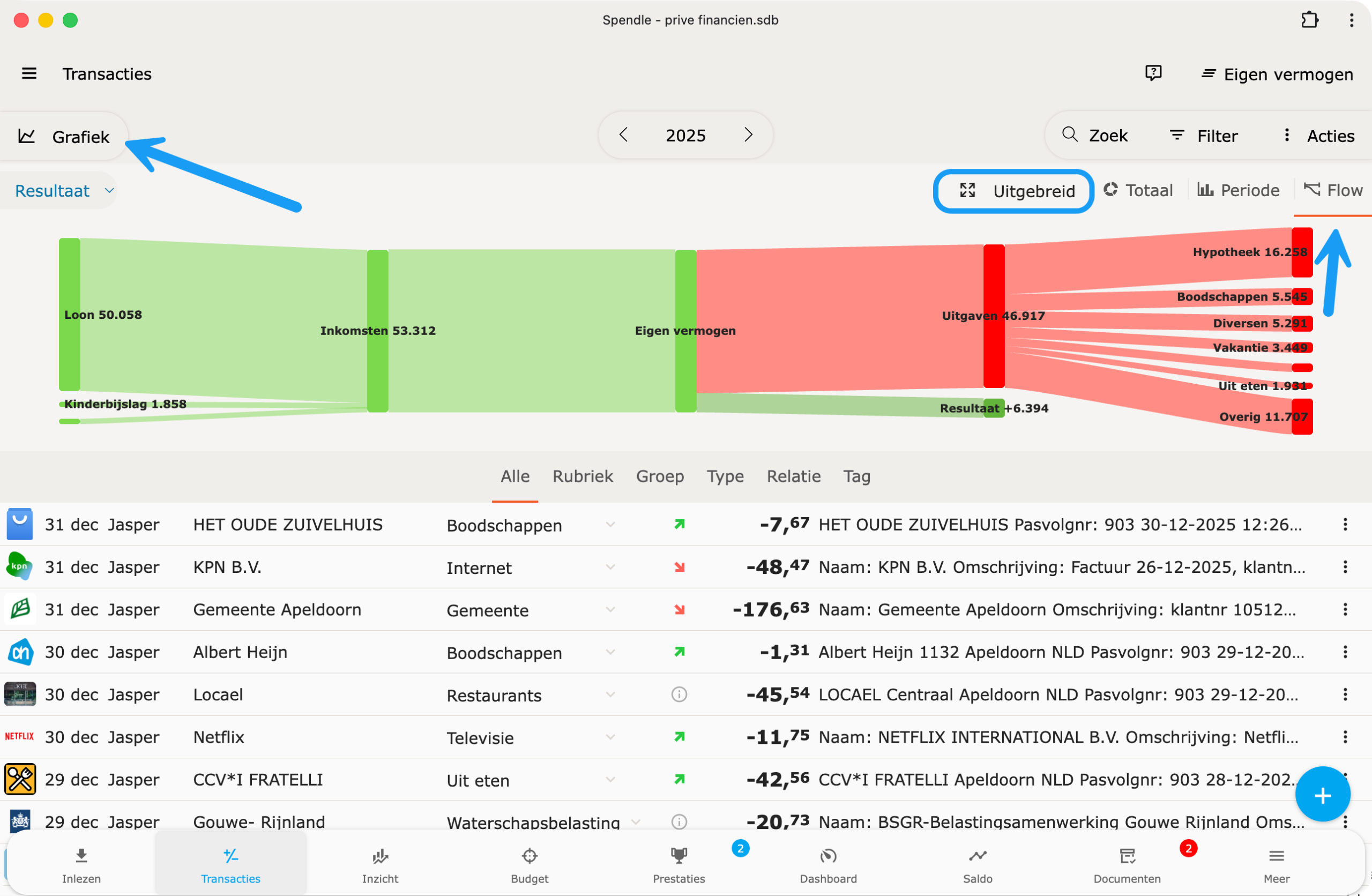Open Prestaties in bottom navigation

point(679,865)
